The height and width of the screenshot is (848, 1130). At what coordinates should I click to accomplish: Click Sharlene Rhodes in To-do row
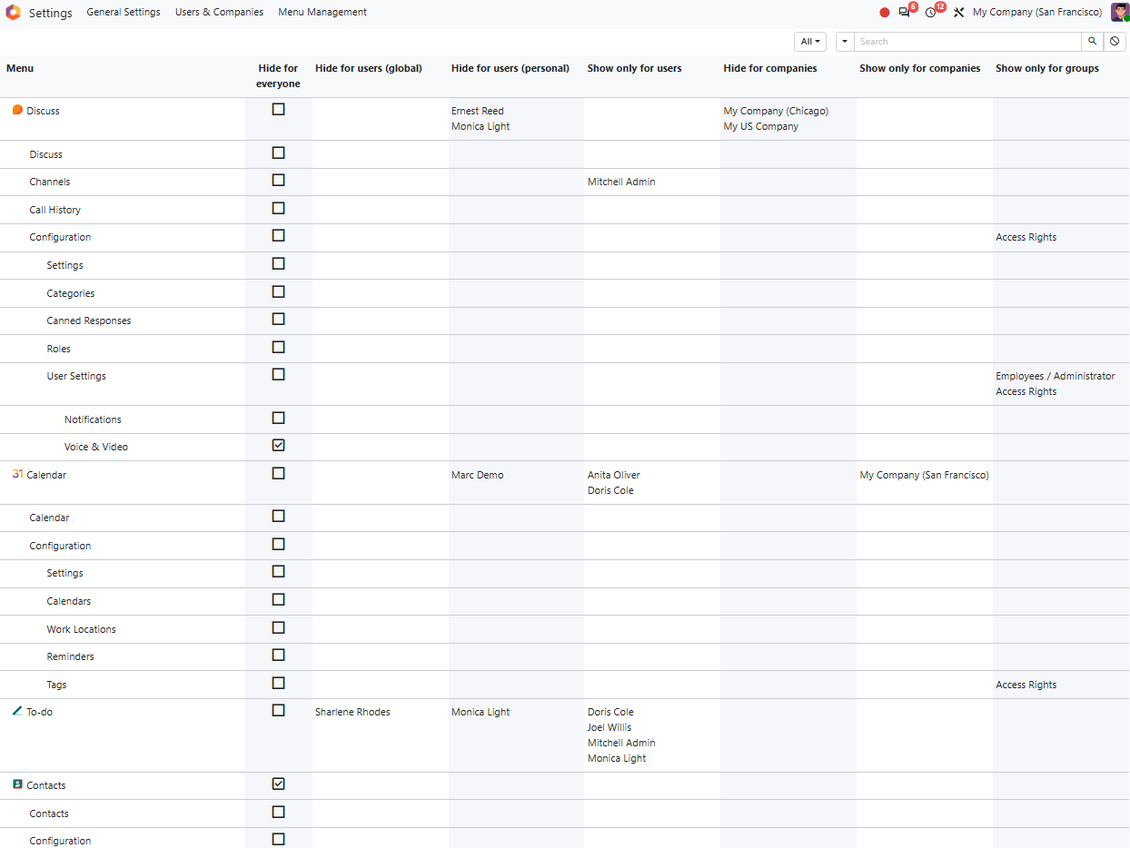[352, 712]
